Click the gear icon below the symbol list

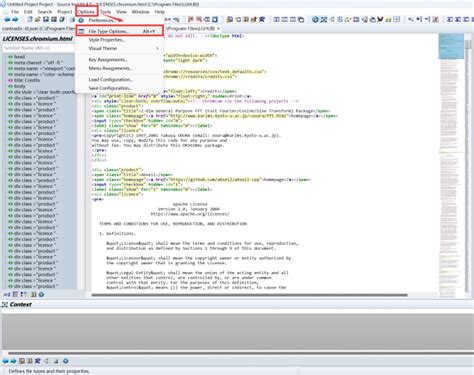(x=41, y=294)
